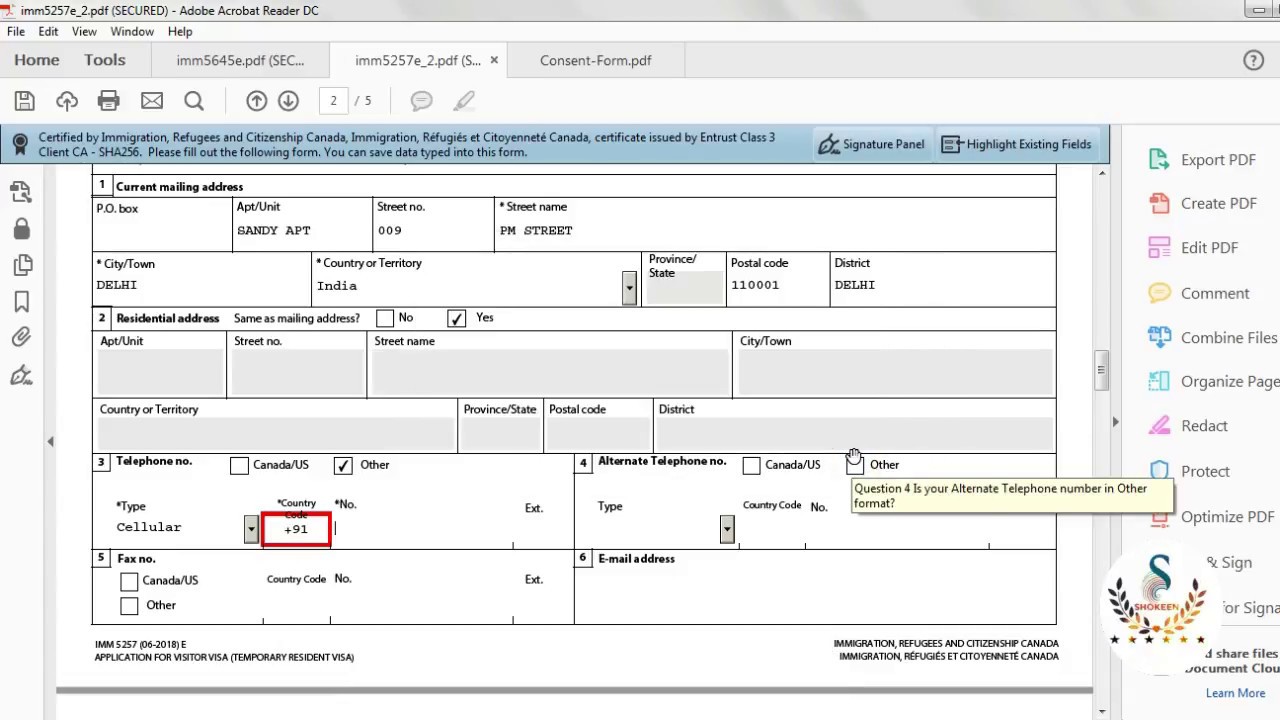This screenshot has width=1280, height=720.
Task: Check No for same as mailing address
Action: pos(385,318)
